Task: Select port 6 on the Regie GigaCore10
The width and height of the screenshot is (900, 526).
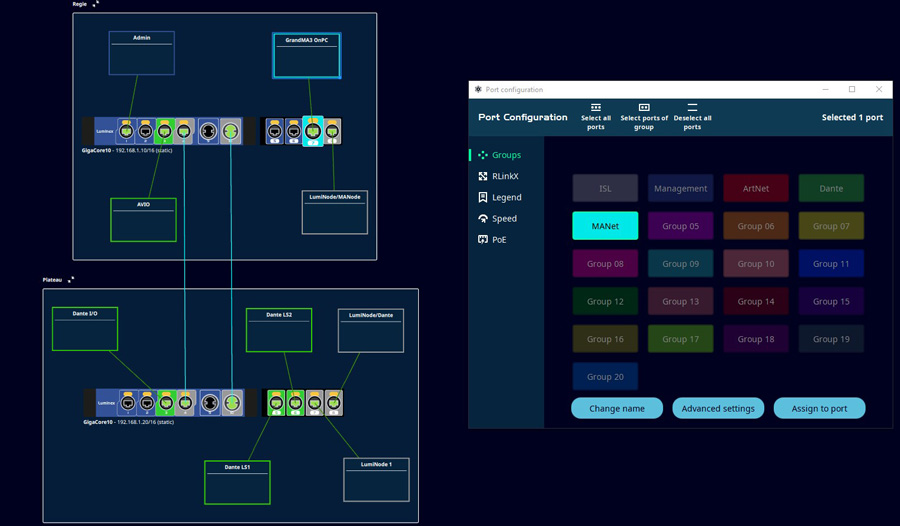Action: pyautogui.click(x=293, y=132)
